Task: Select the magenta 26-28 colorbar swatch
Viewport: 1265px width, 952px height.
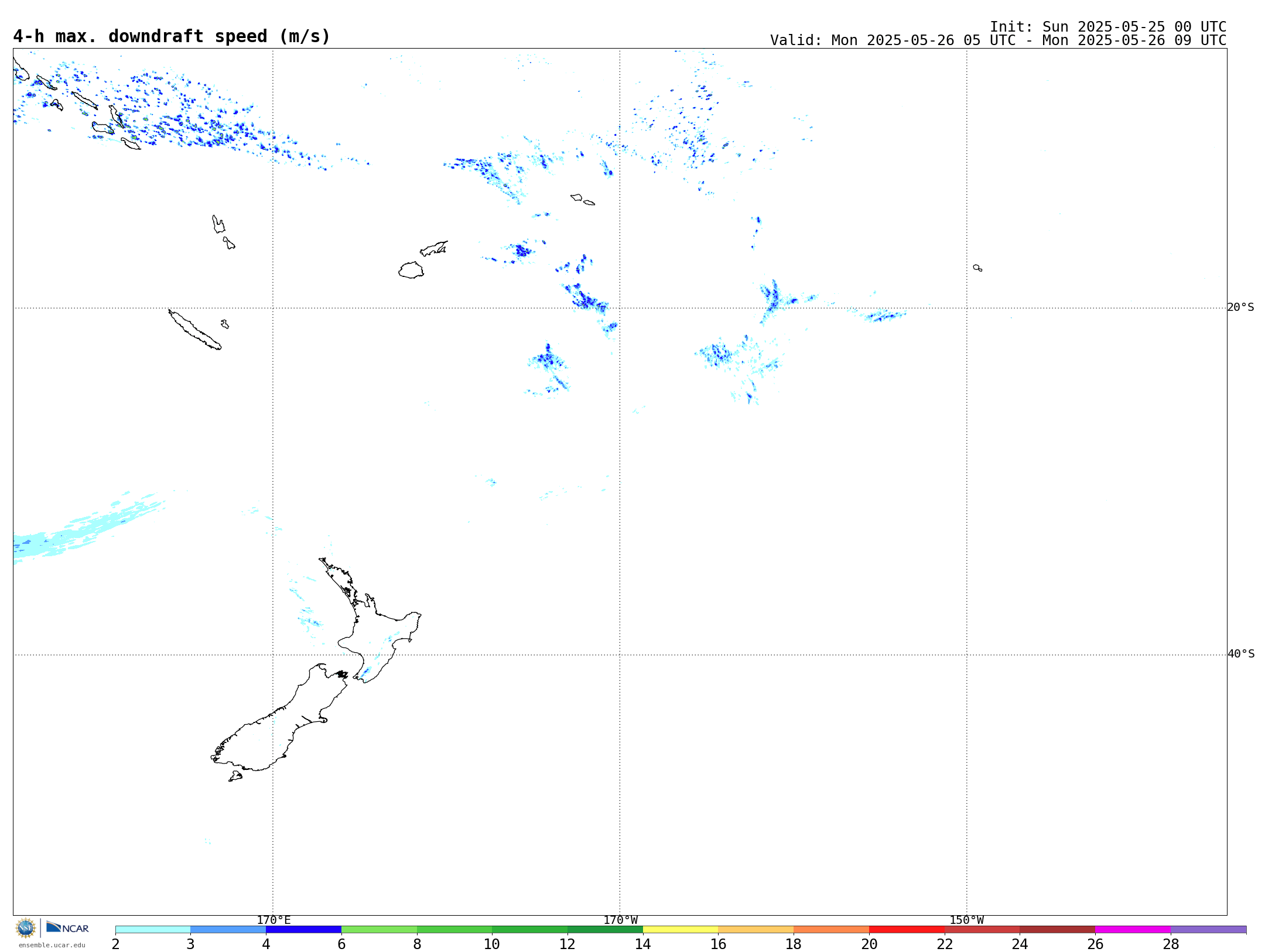Action: pos(1133,930)
